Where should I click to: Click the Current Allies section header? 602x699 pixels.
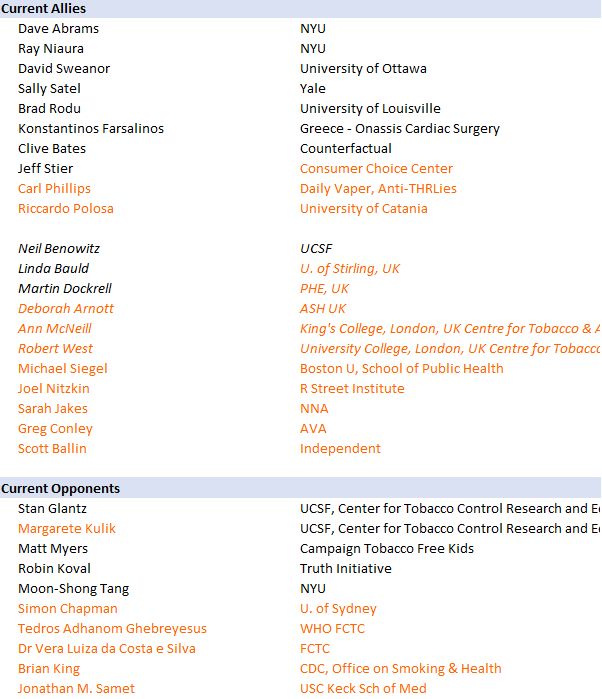[x=43, y=9]
